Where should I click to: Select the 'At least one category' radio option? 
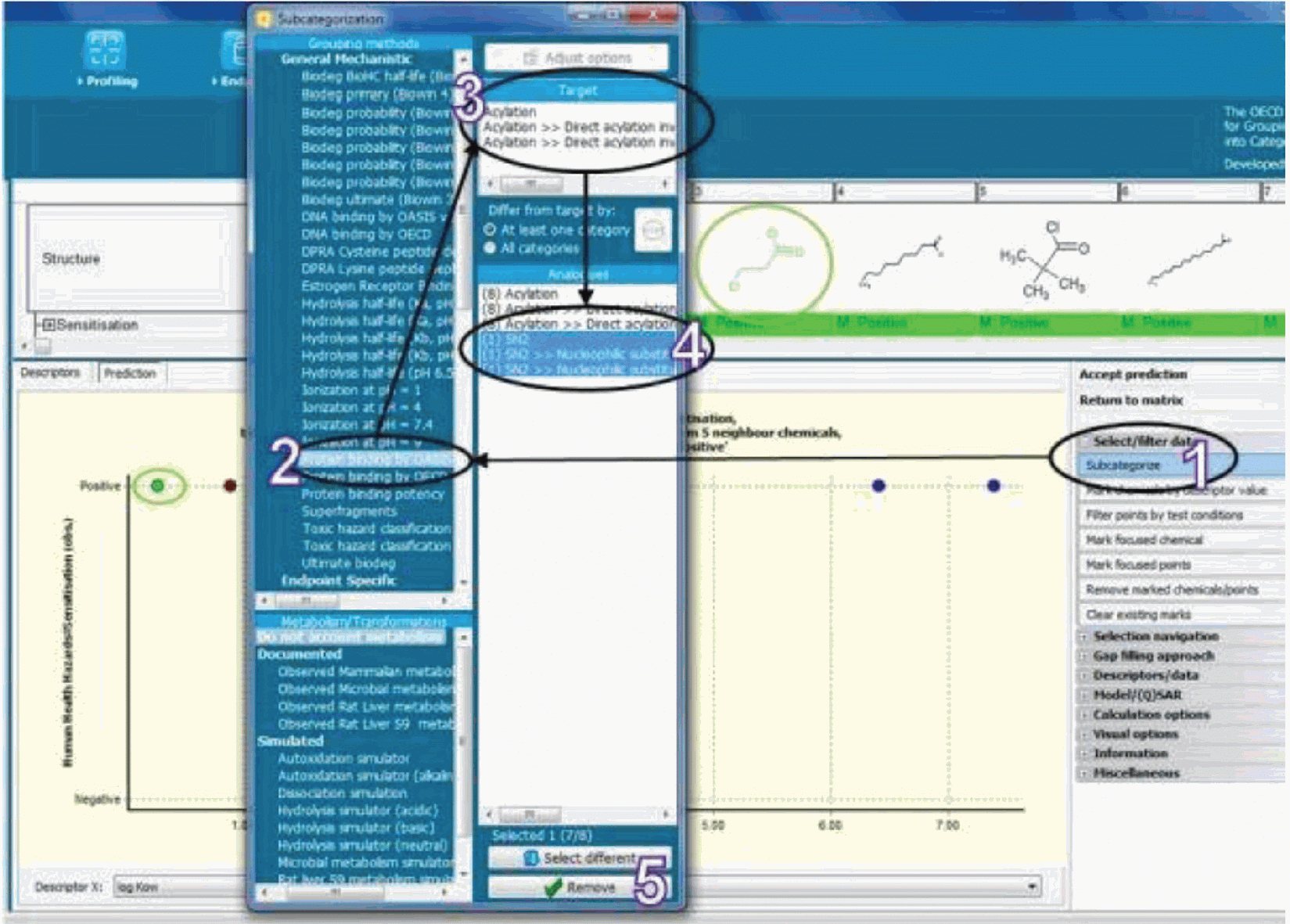tap(490, 230)
